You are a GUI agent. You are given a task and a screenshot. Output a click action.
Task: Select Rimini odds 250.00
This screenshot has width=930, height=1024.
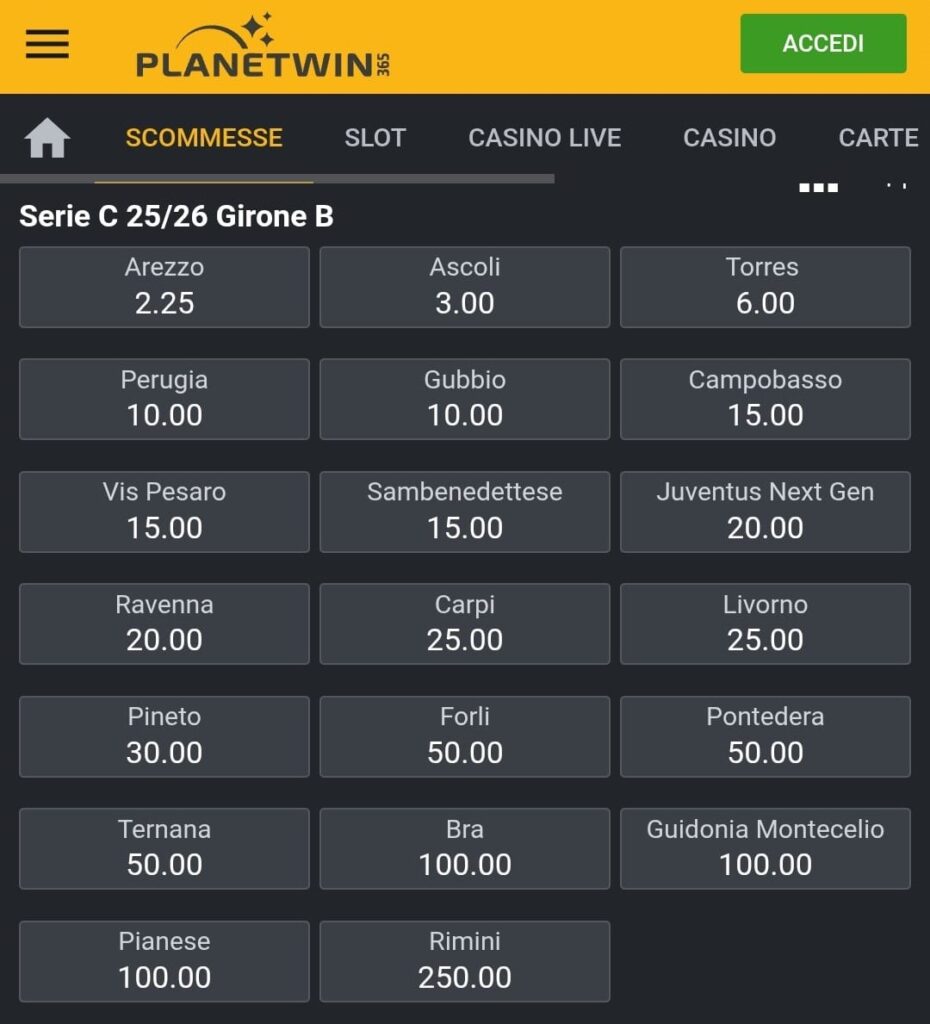click(x=464, y=961)
